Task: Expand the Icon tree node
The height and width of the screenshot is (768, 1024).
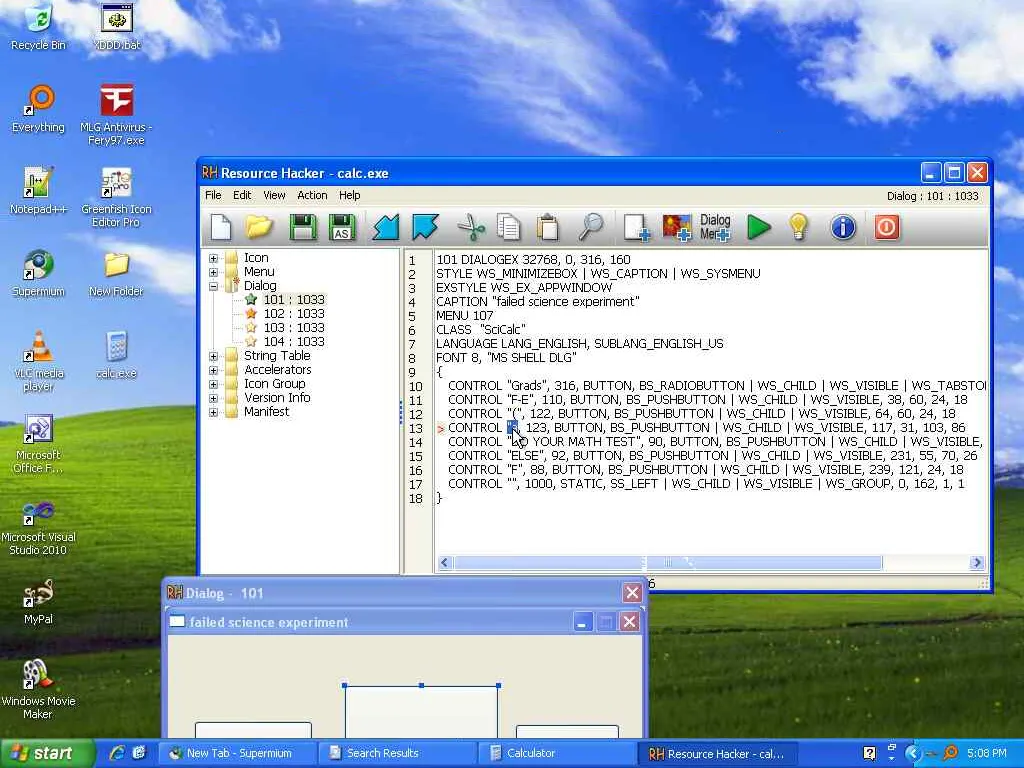Action: click(214, 258)
